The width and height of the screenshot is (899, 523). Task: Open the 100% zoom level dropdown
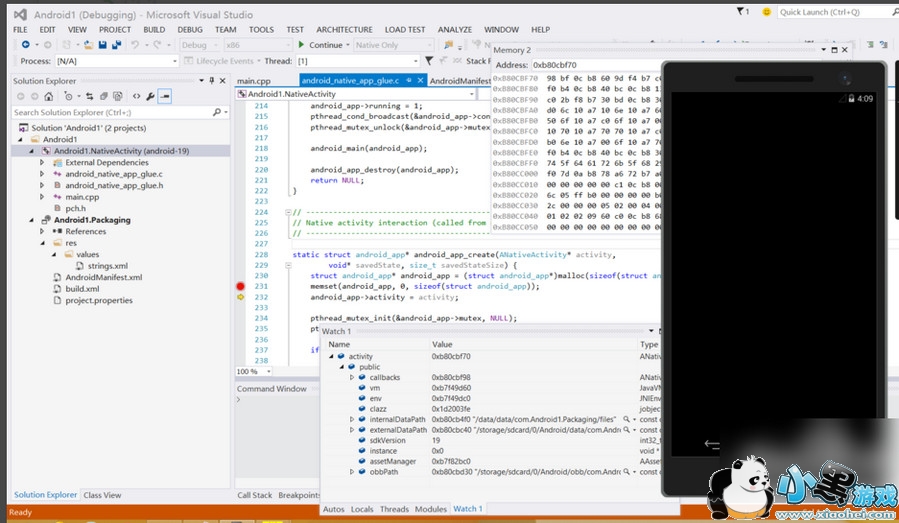point(267,371)
